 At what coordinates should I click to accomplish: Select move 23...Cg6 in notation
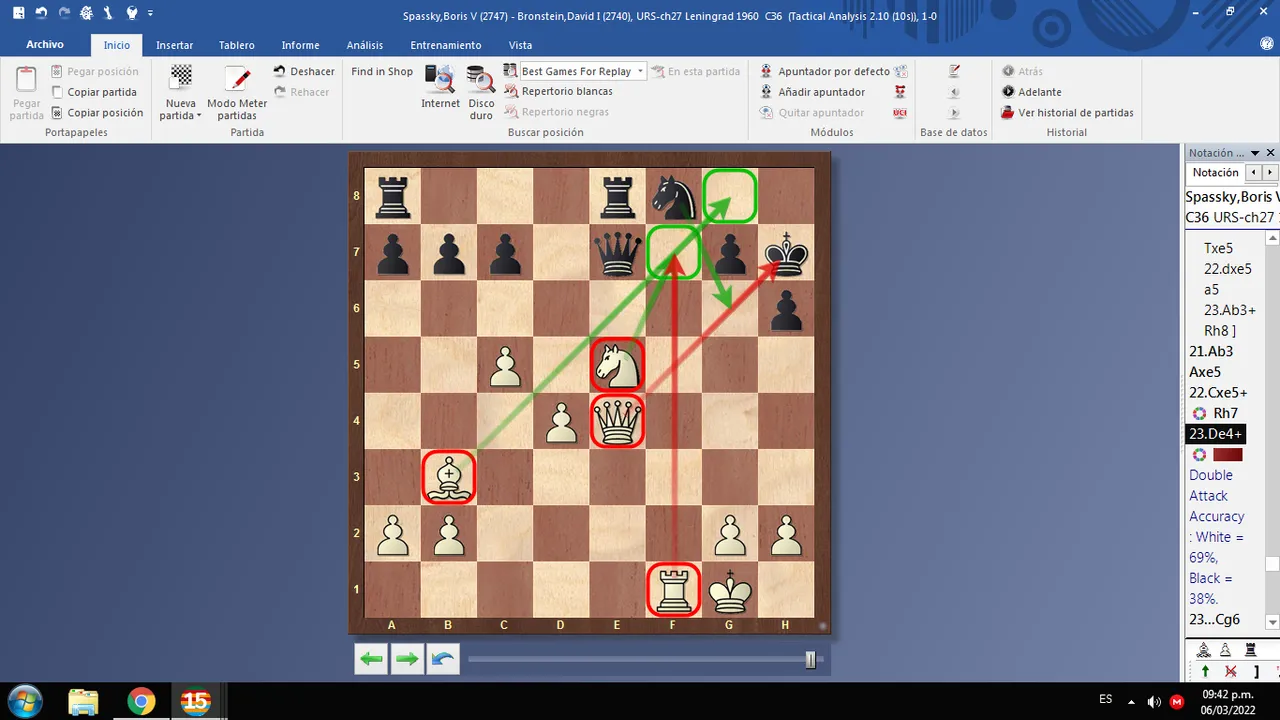(x=1214, y=619)
